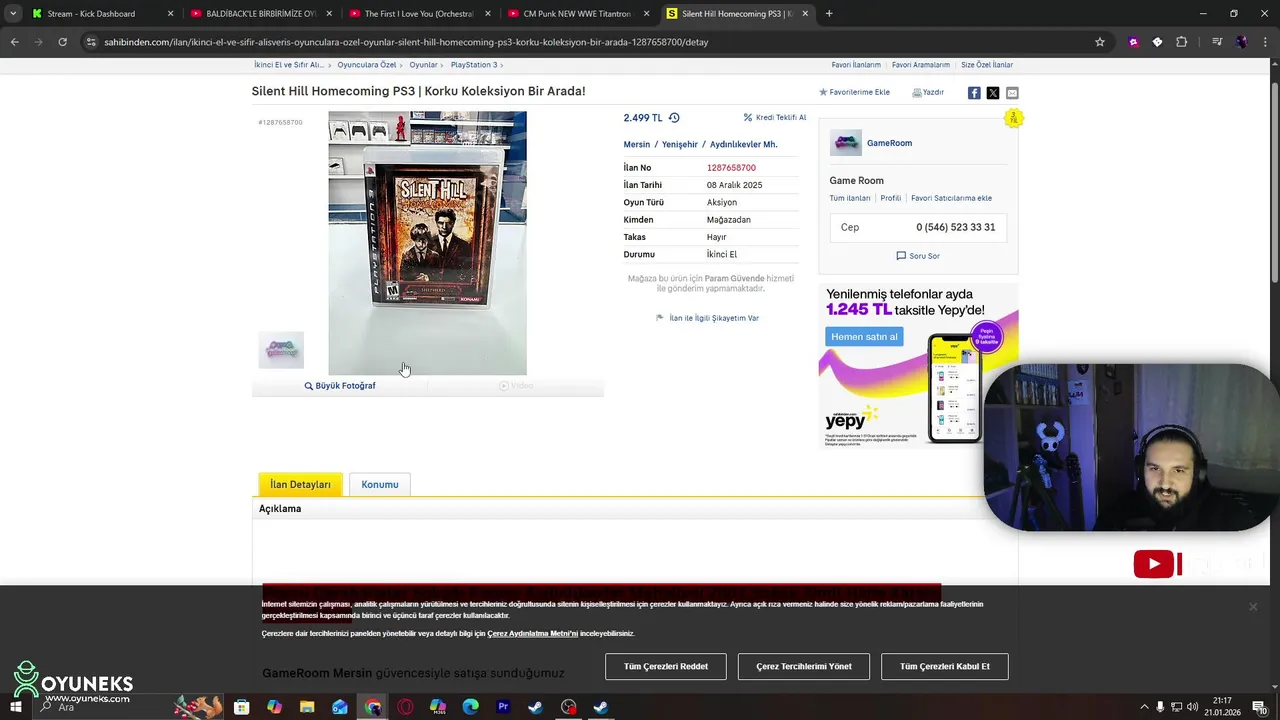1280x720 pixels.
Task: Open the tab search dropdown arrow
Action: (x=13, y=14)
